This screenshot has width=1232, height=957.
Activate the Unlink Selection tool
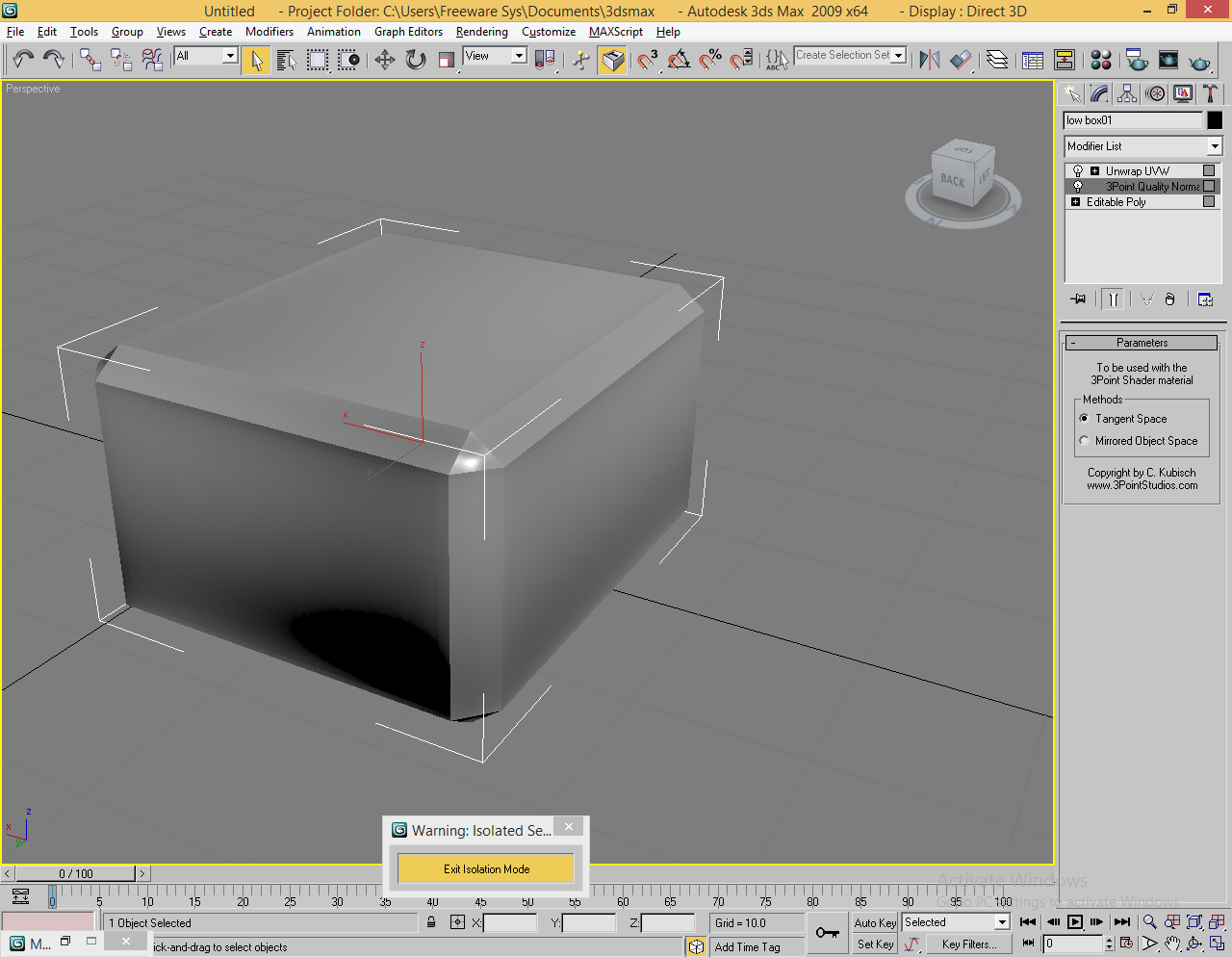pos(121,60)
